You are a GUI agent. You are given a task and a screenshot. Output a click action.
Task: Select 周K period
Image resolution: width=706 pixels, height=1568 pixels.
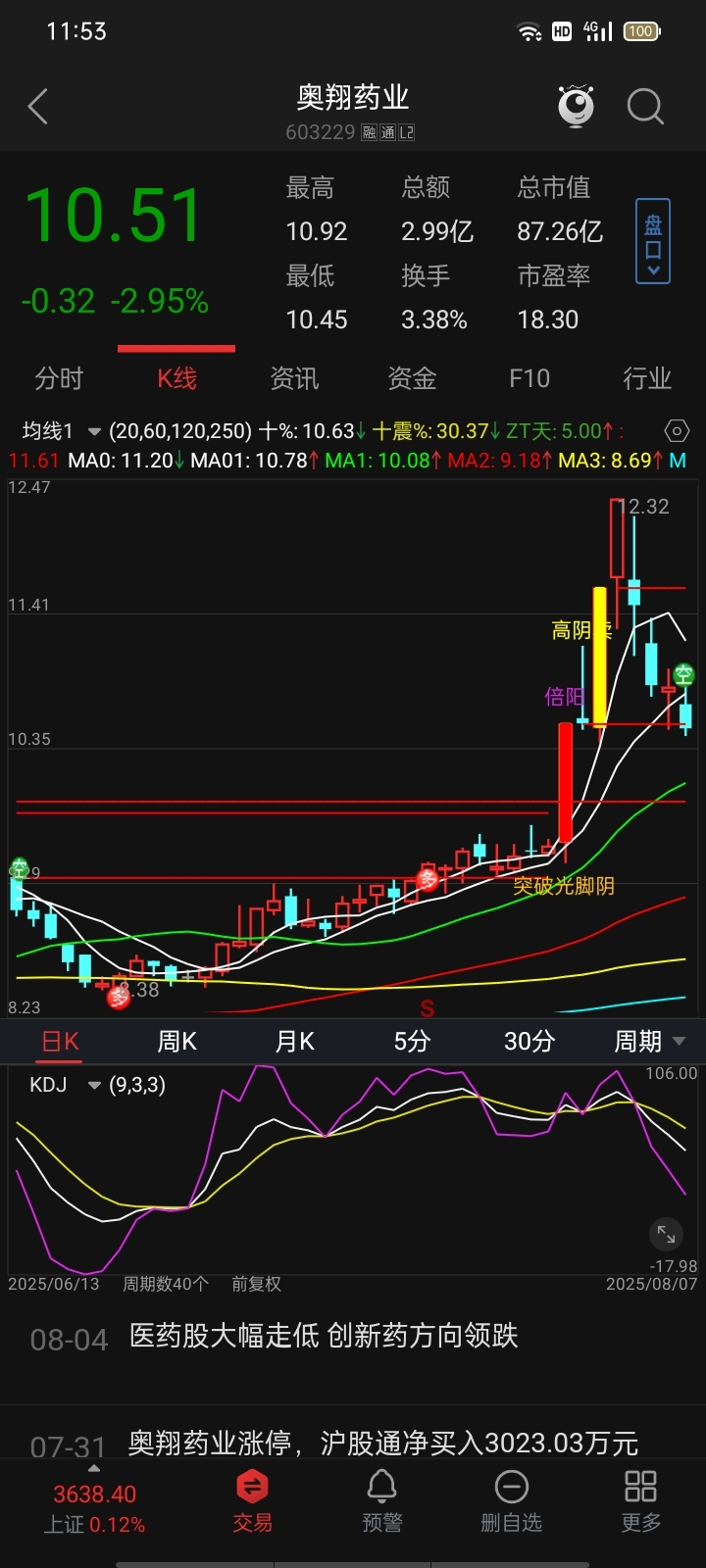tap(177, 1041)
